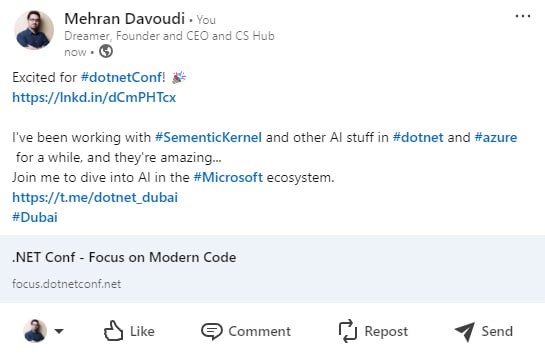Open the t.me/dotnet_dubai Telegram link

pos(95,197)
